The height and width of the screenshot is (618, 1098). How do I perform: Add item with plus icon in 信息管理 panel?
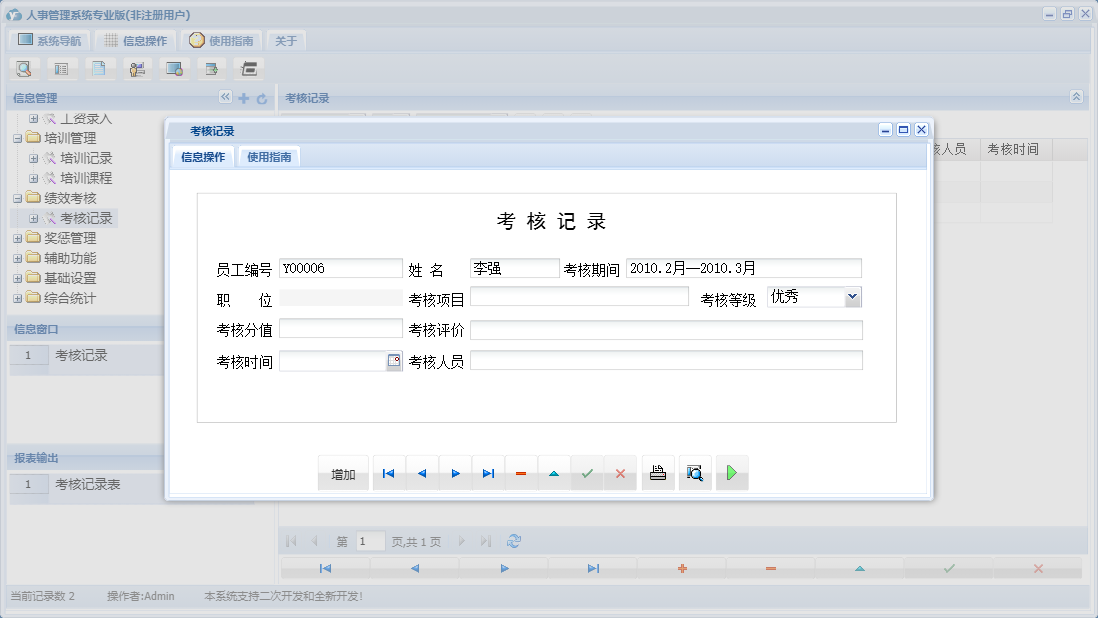244,99
